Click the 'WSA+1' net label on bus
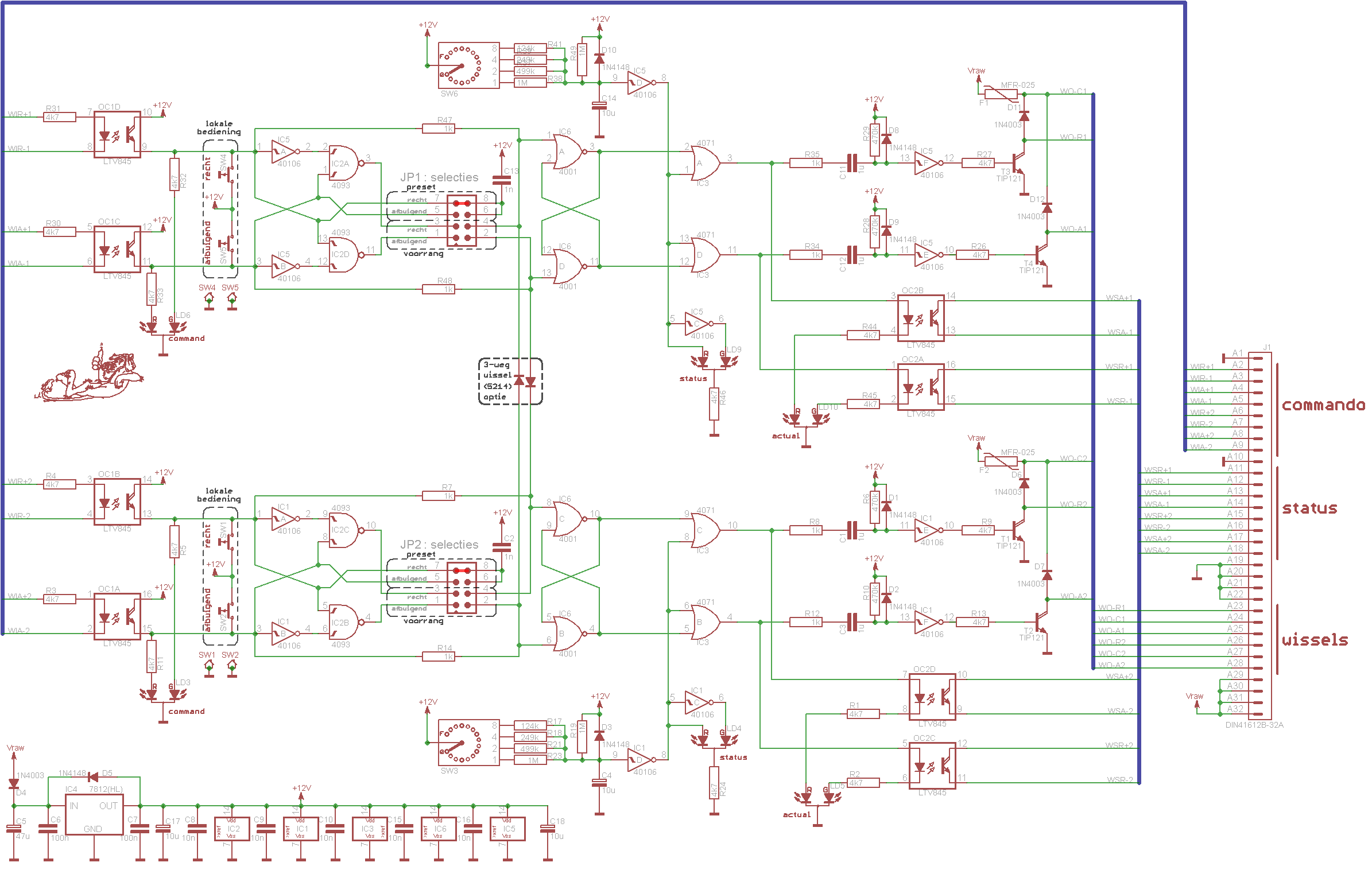 (x=1119, y=297)
